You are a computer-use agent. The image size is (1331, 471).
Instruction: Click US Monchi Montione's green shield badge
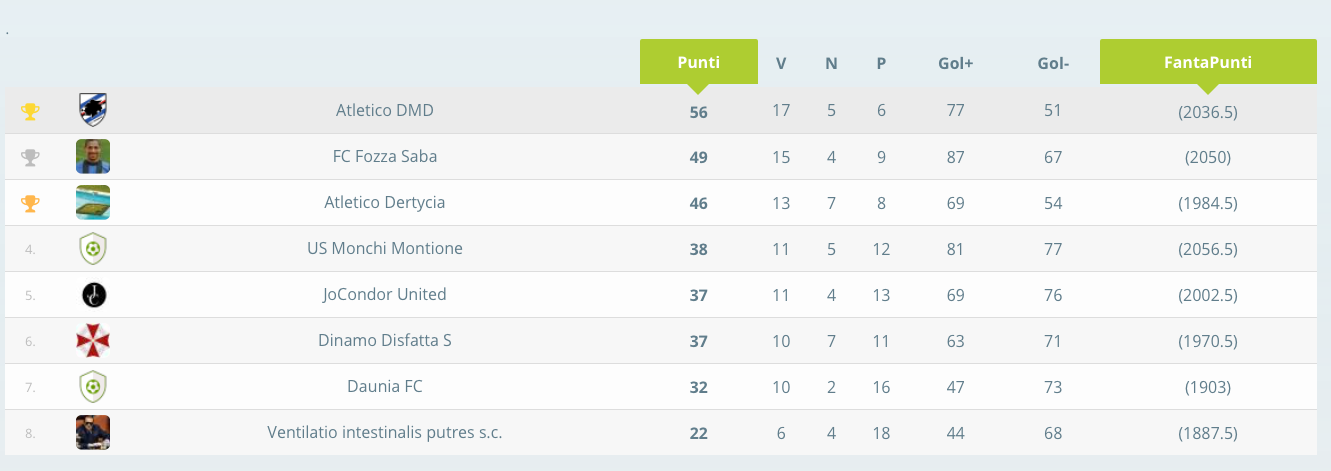coord(93,248)
